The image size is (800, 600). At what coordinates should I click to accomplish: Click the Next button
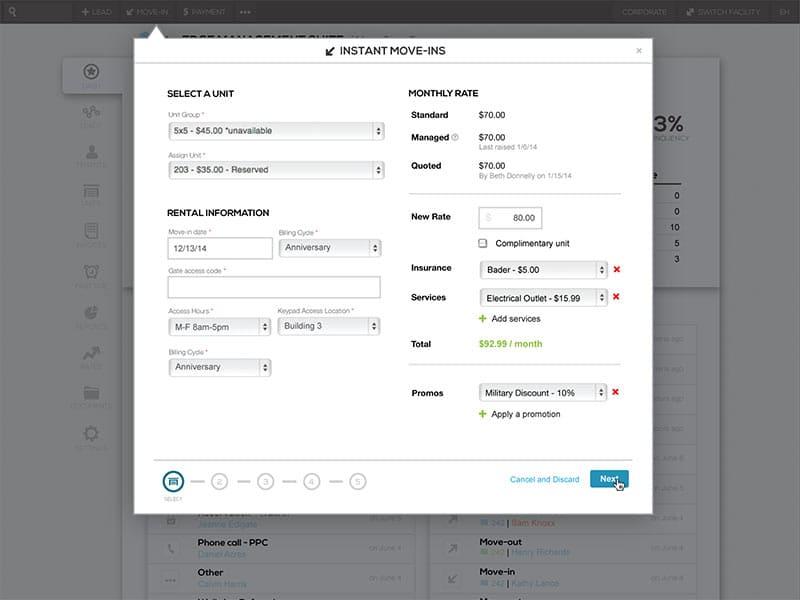click(609, 479)
